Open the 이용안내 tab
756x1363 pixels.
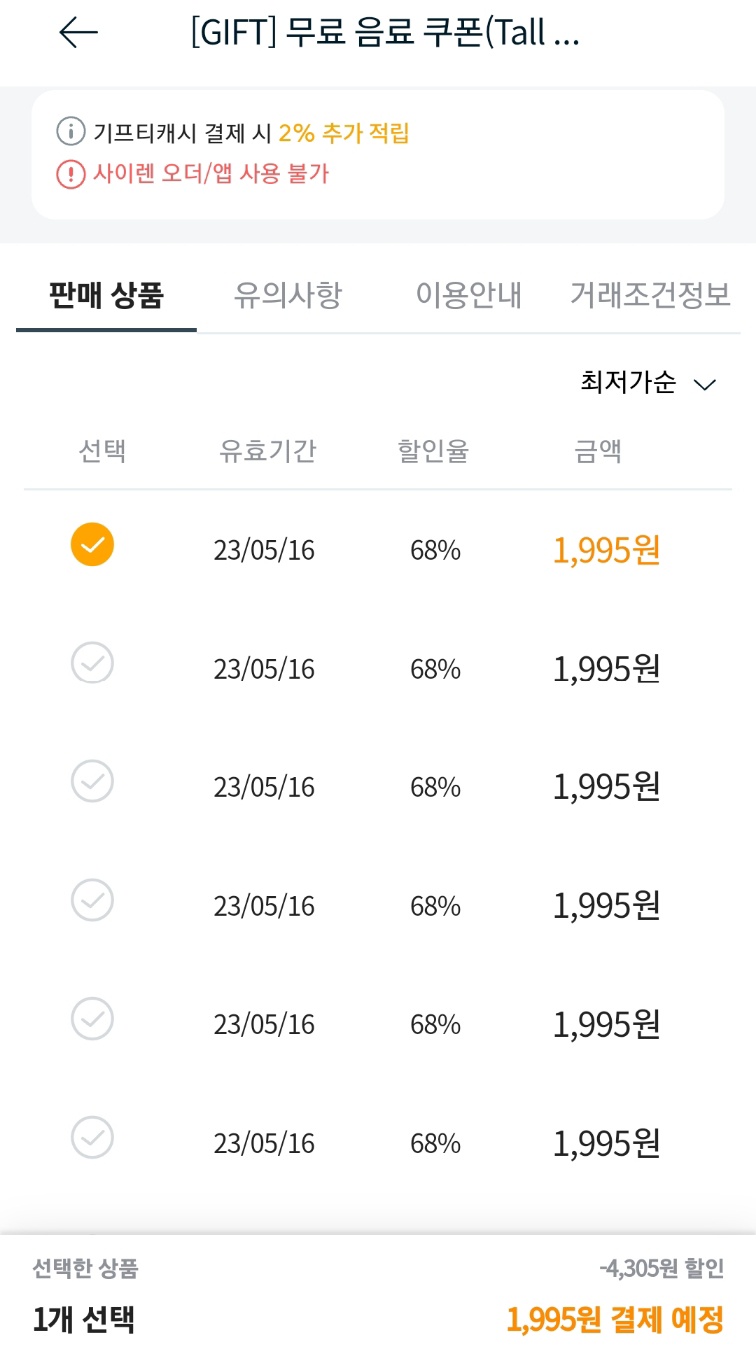(469, 295)
